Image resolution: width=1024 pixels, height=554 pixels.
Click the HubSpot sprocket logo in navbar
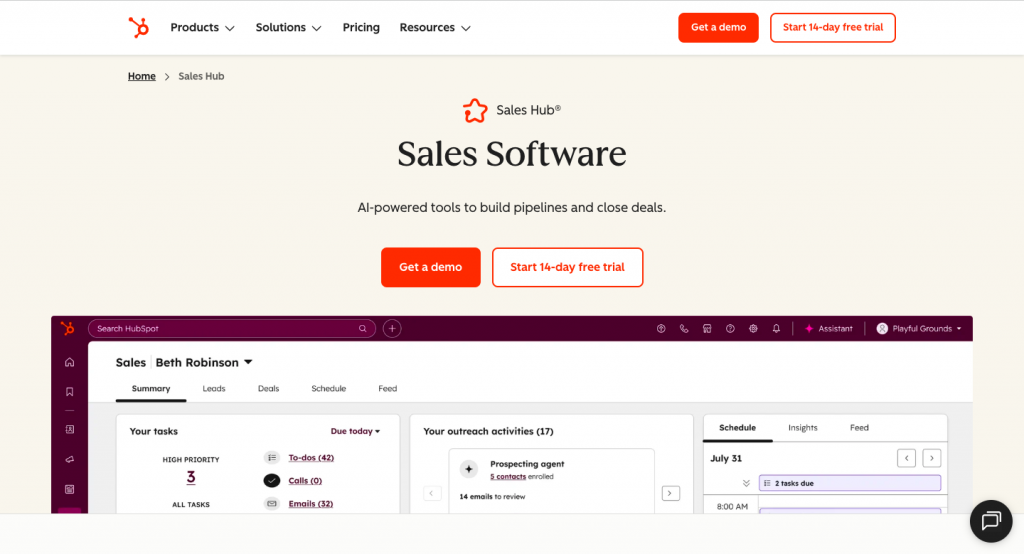click(138, 28)
